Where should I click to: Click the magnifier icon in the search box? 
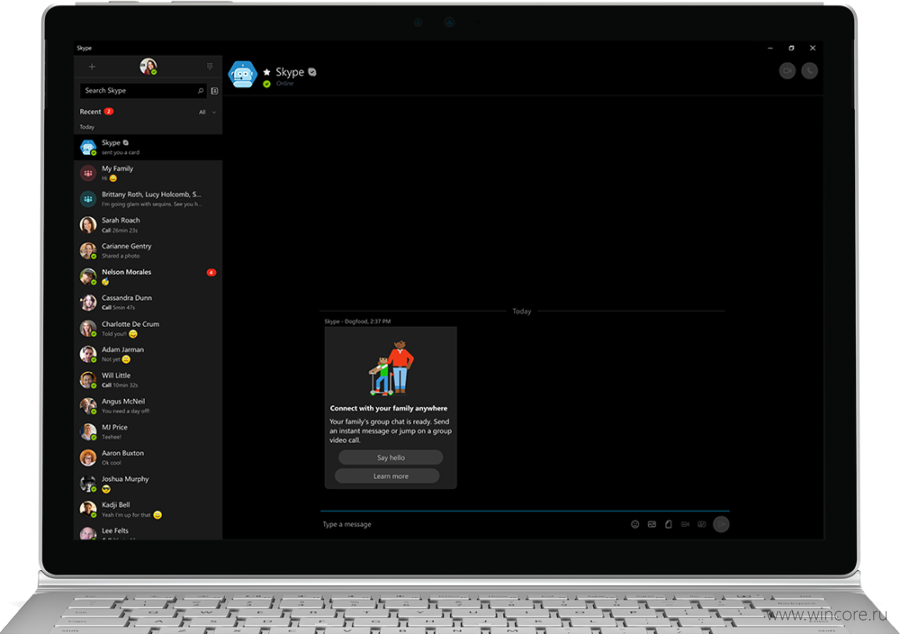coord(200,91)
